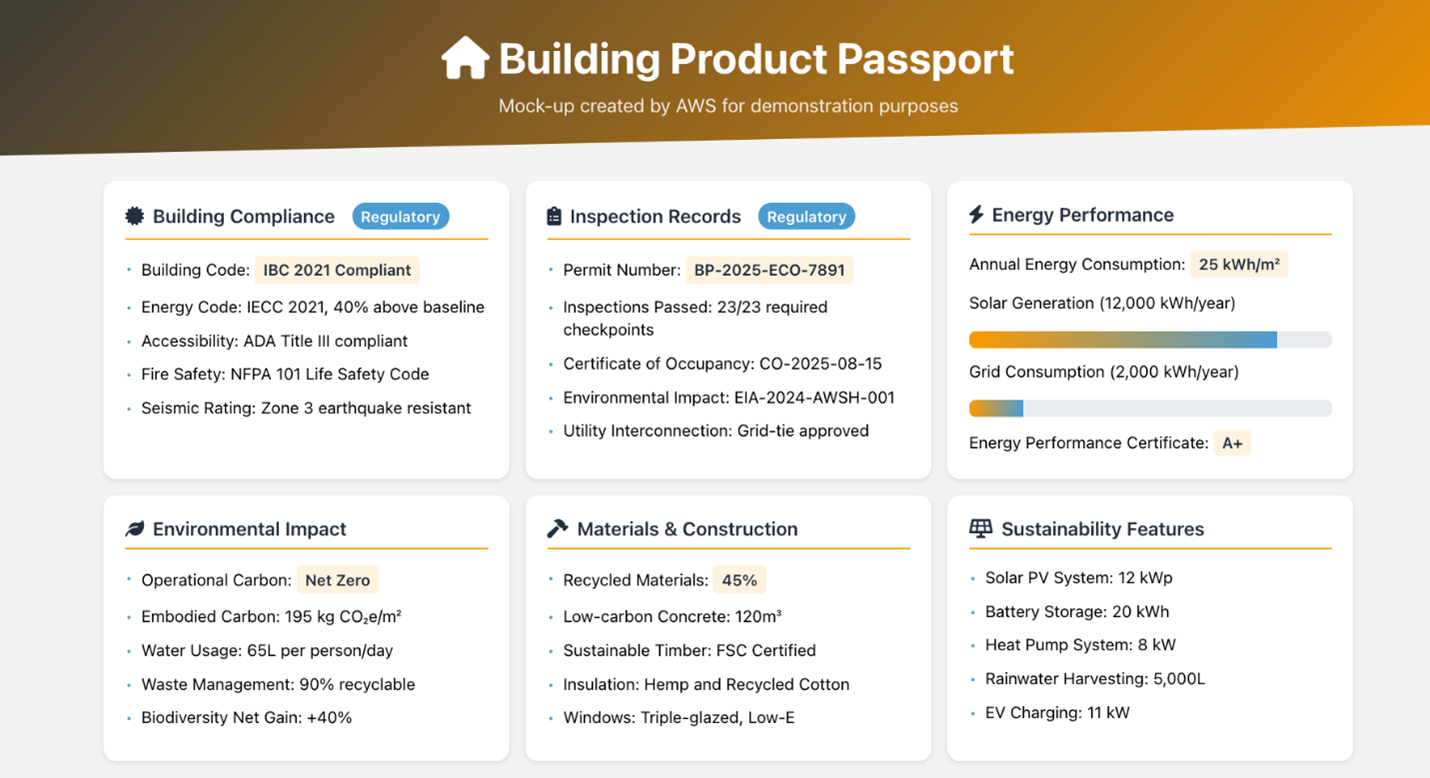This screenshot has height=778, width=1430.
Task: Click the Certificate of Occupancy list item
Action: (x=722, y=364)
